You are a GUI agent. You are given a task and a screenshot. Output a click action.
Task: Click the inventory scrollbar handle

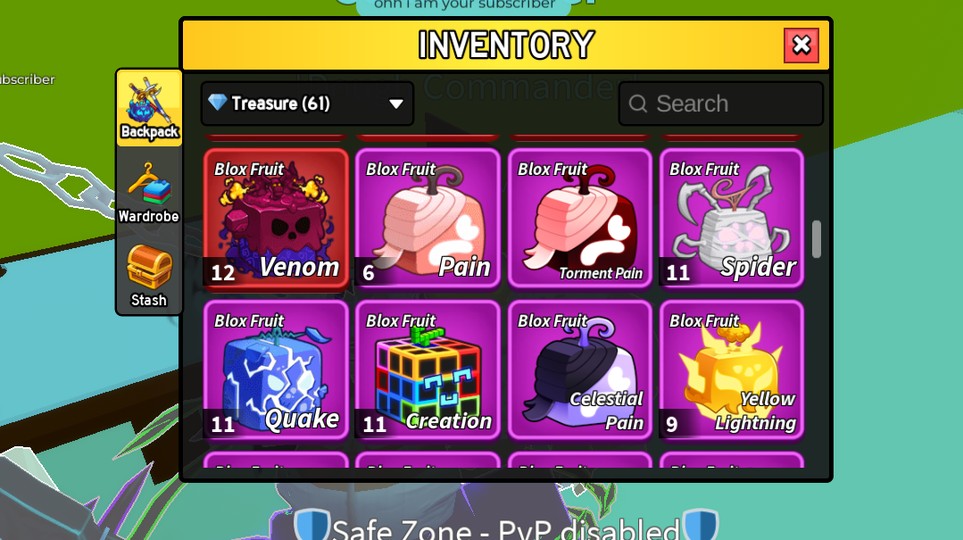tap(816, 239)
